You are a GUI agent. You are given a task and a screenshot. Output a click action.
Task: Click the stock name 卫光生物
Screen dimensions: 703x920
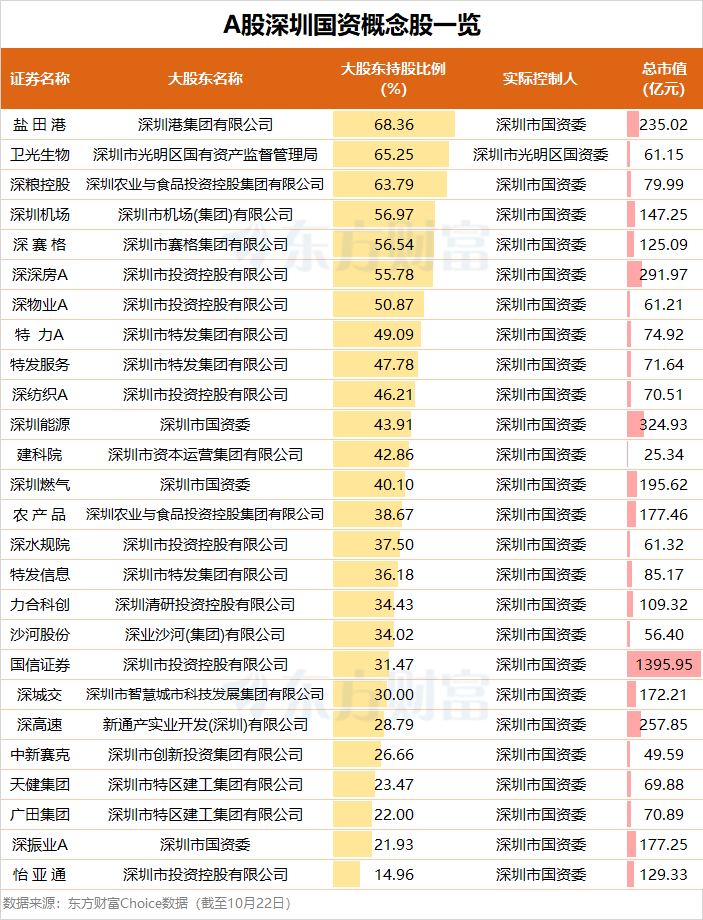pos(40,154)
